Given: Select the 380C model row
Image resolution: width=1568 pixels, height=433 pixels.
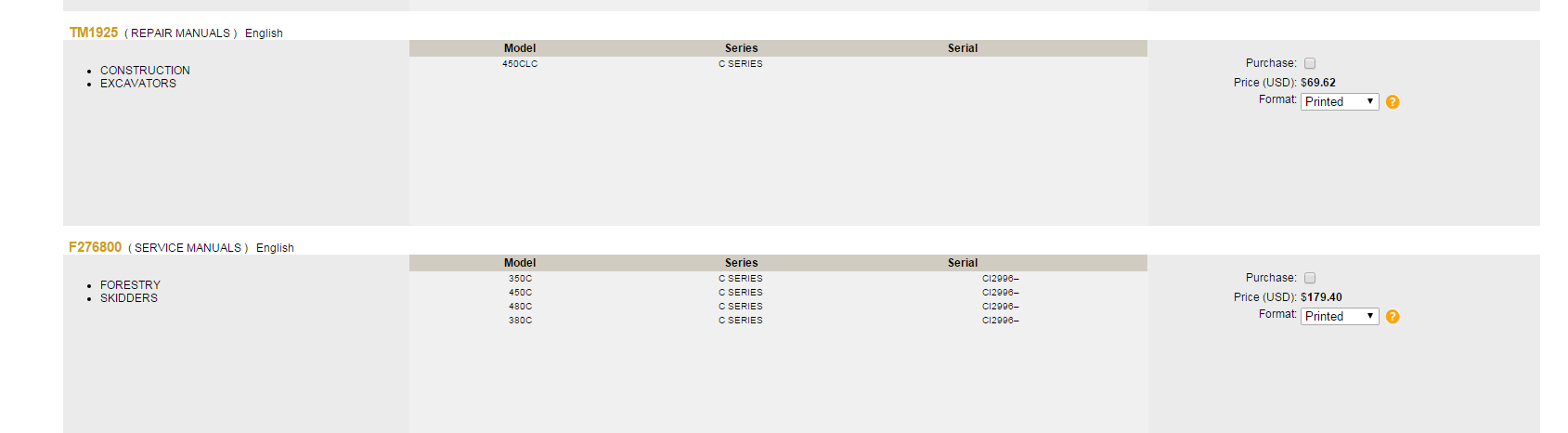Looking at the screenshot, I should pyautogui.click(x=520, y=321).
